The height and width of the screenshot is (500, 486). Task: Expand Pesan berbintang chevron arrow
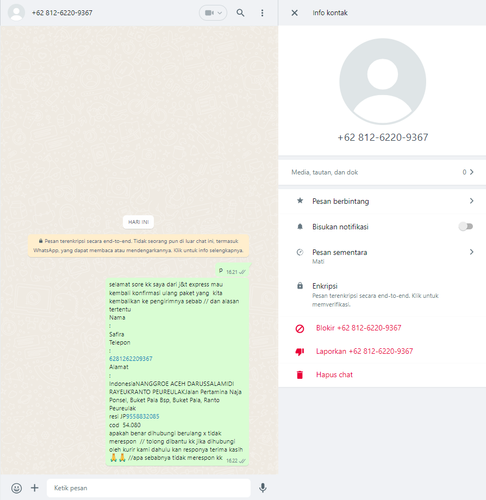(x=471, y=201)
